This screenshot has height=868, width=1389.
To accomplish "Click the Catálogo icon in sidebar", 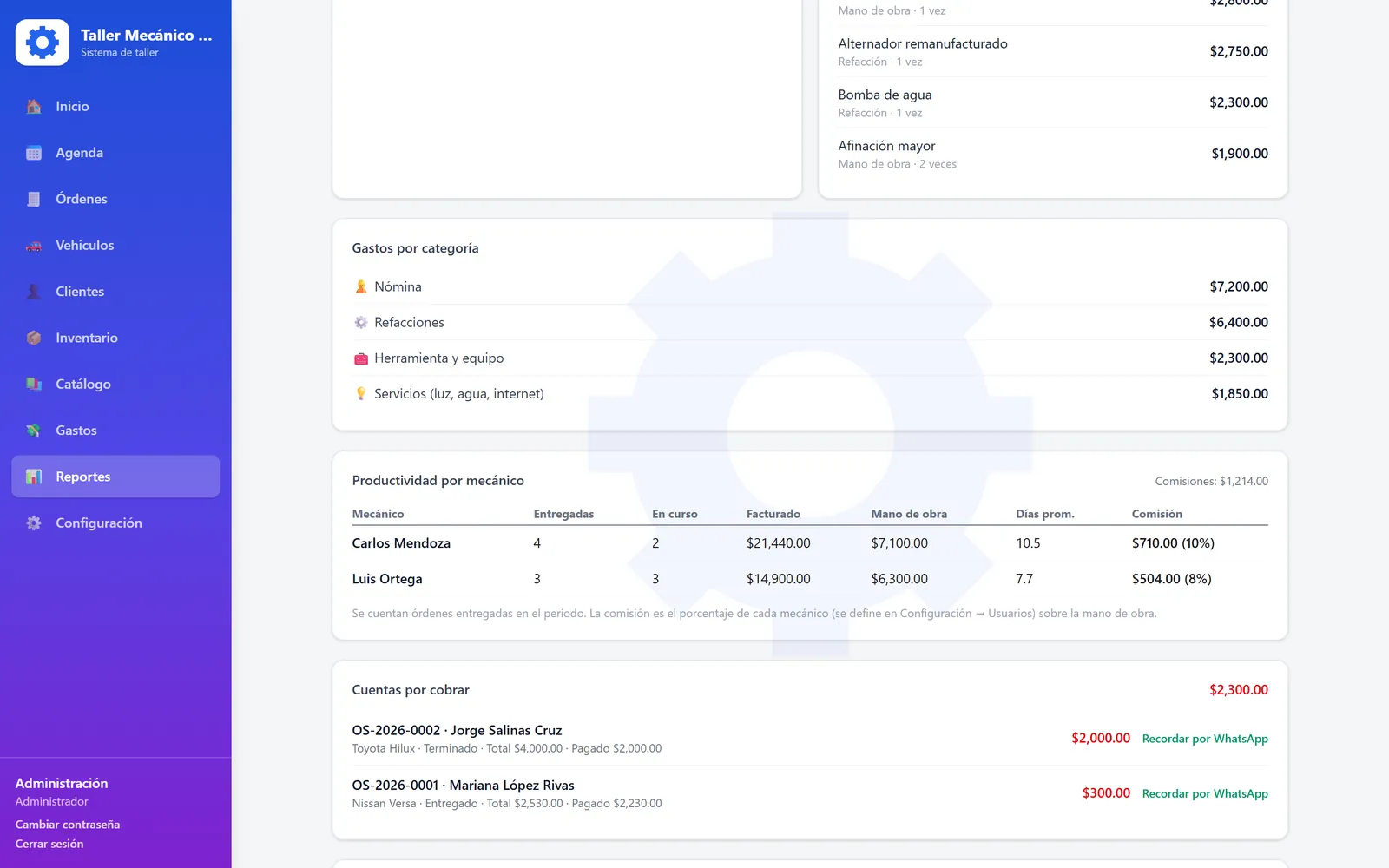I will click(34, 384).
